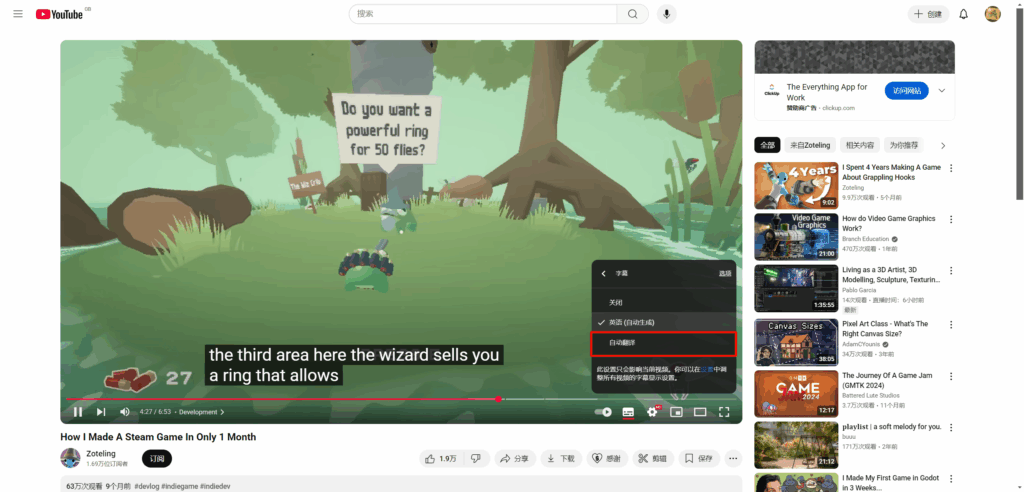Open more actions ellipsis below video

tap(733, 459)
